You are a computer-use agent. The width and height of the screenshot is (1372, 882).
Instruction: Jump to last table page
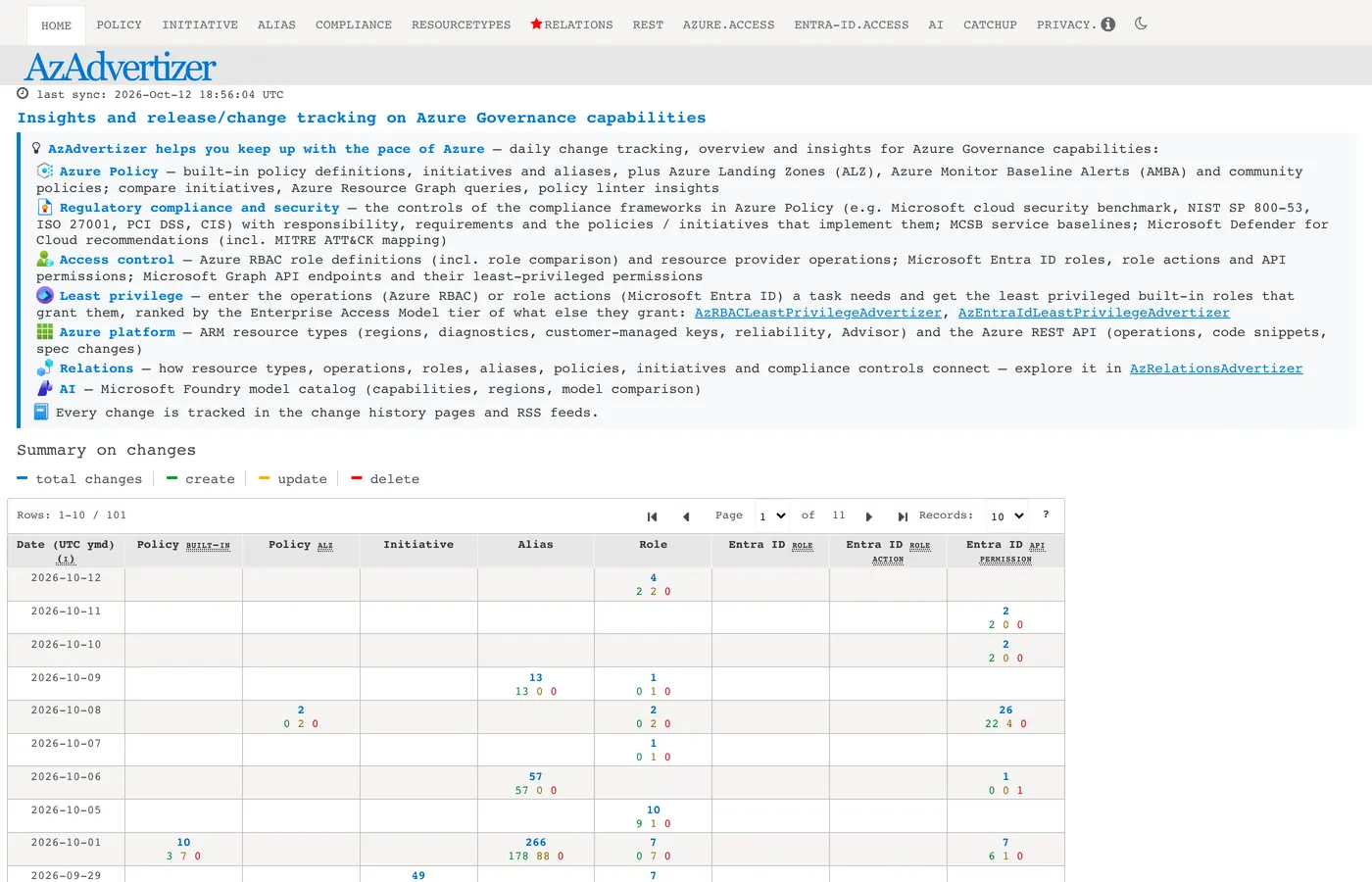(x=903, y=516)
